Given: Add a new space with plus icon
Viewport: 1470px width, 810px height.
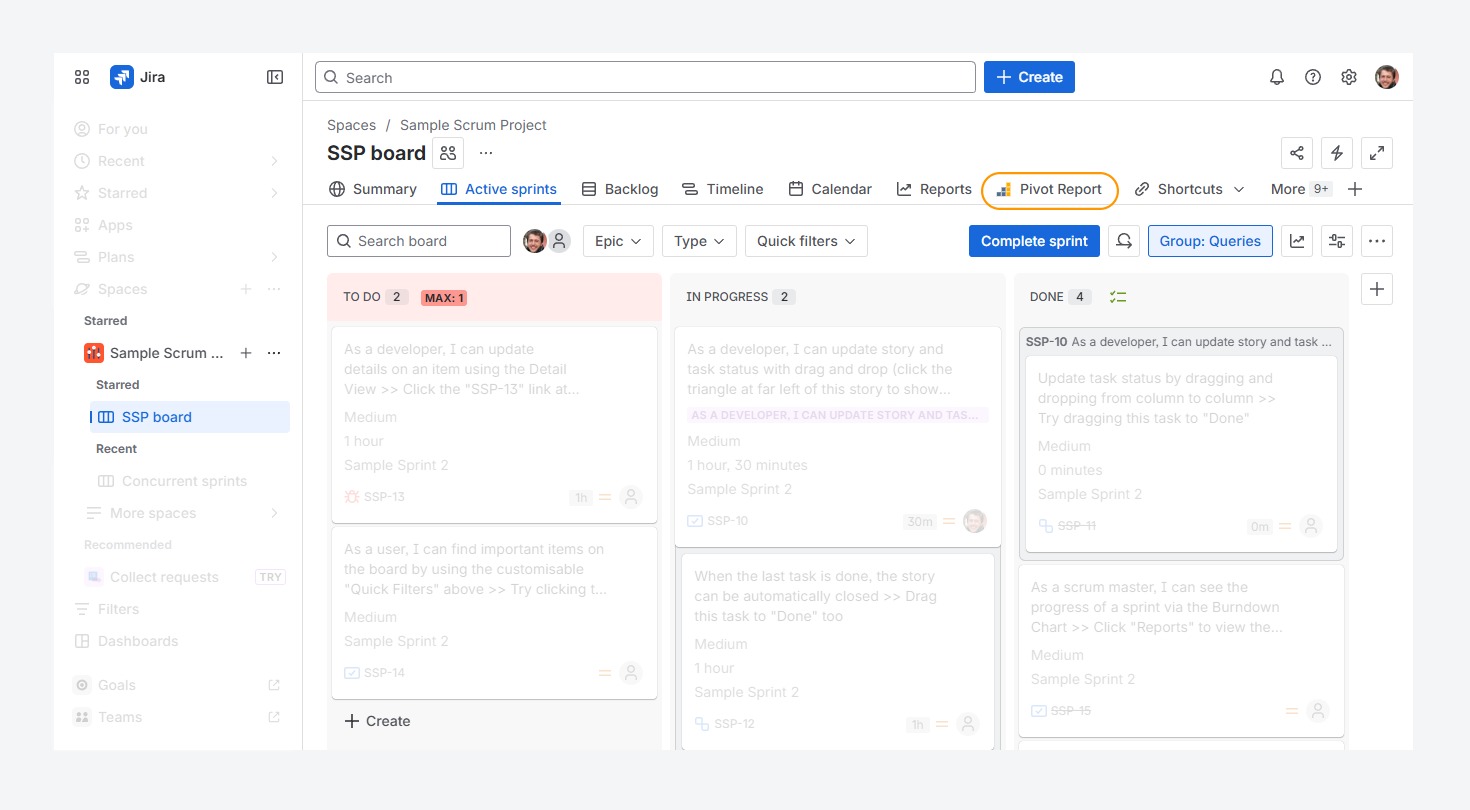Looking at the screenshot, I should (x=246, y=289).
